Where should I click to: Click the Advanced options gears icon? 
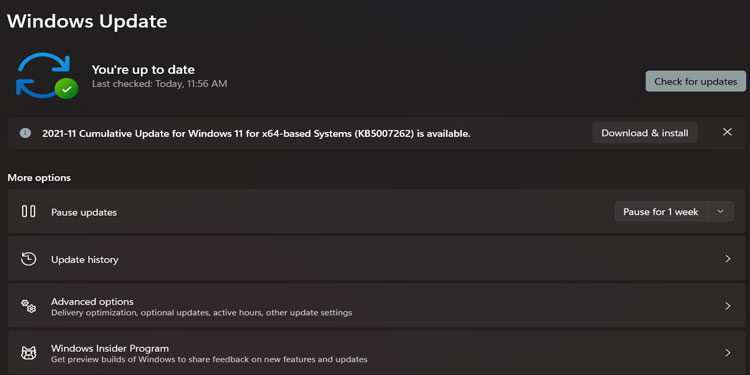pos(29,306)
